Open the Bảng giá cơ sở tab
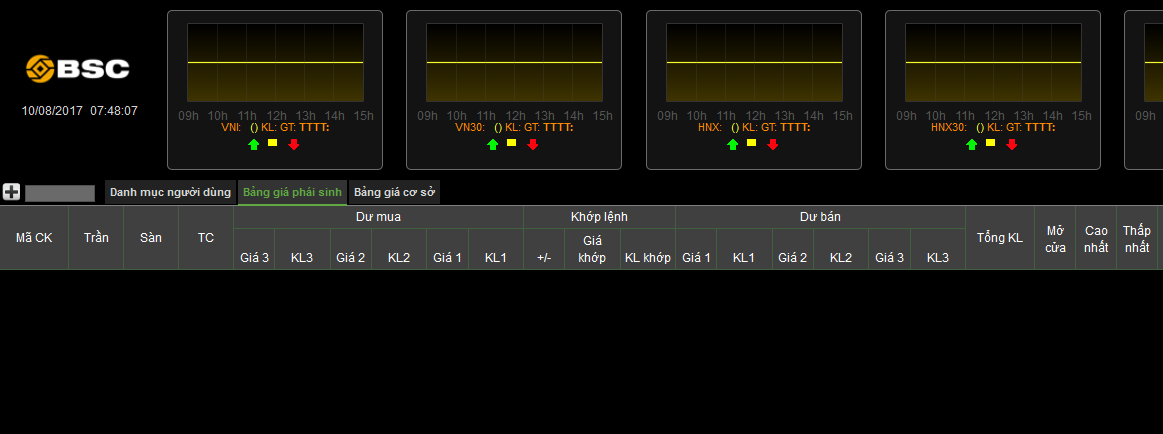The image size is (1163, 434). coord(395,192)
